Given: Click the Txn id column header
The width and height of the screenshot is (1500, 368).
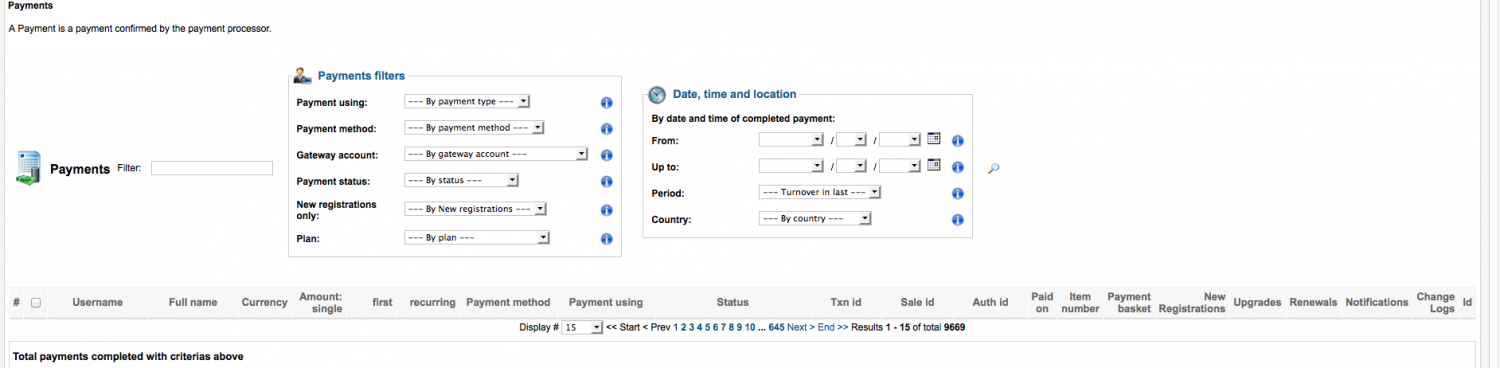Looking at the screenshot, I should [x=846, y=302].
